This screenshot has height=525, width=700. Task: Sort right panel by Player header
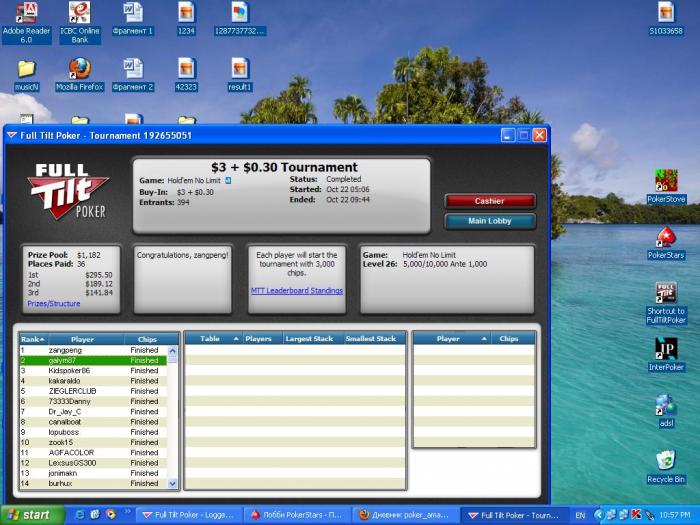click(452, 339)
